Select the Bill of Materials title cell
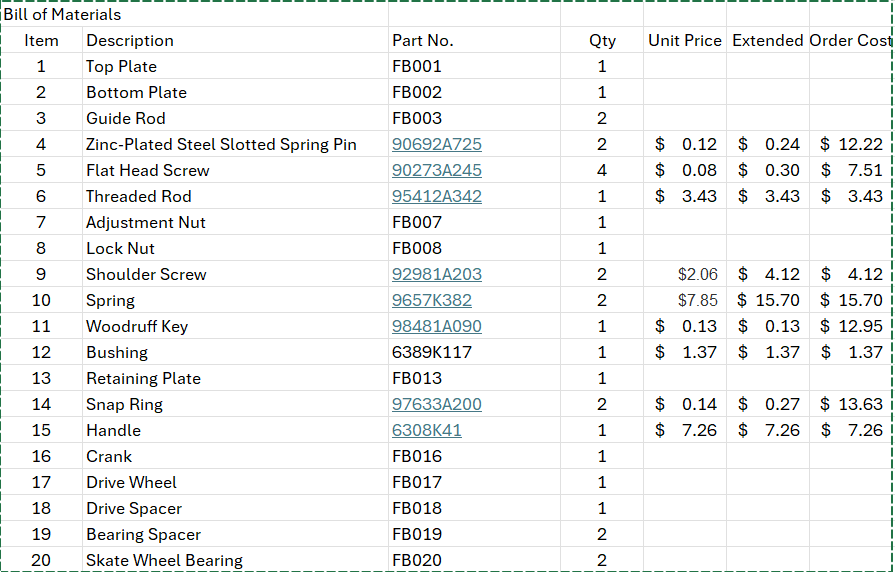Viewport: 895px width, 572px height. 62,15
